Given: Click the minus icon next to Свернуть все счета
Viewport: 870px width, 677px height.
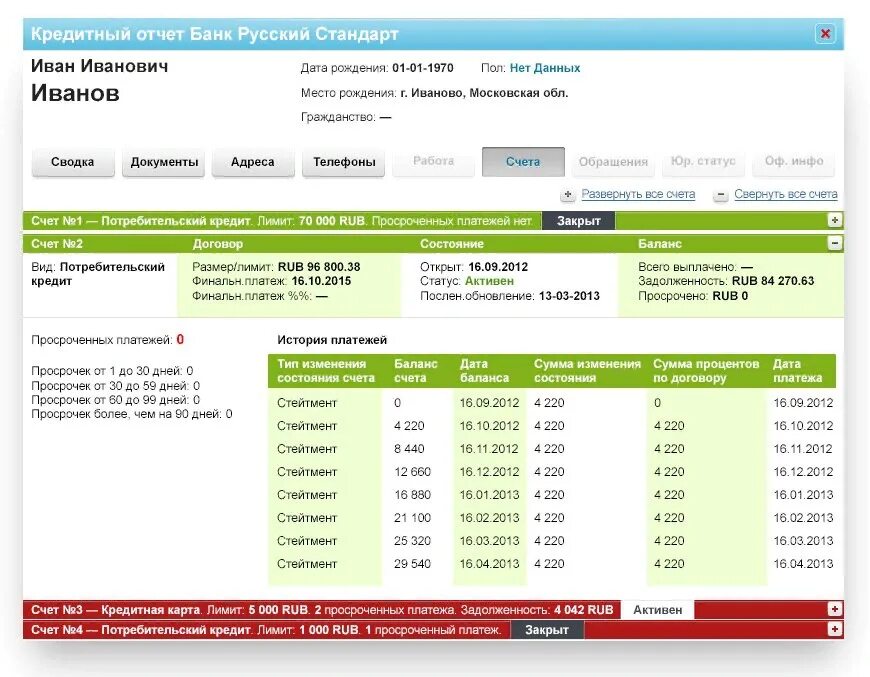Looking at the screenshot, I should pos(720,195).
